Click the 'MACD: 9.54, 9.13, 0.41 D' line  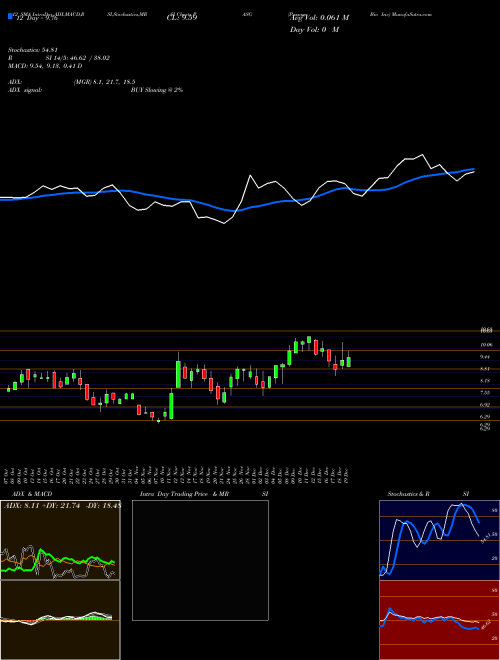[x=45, y=66]
